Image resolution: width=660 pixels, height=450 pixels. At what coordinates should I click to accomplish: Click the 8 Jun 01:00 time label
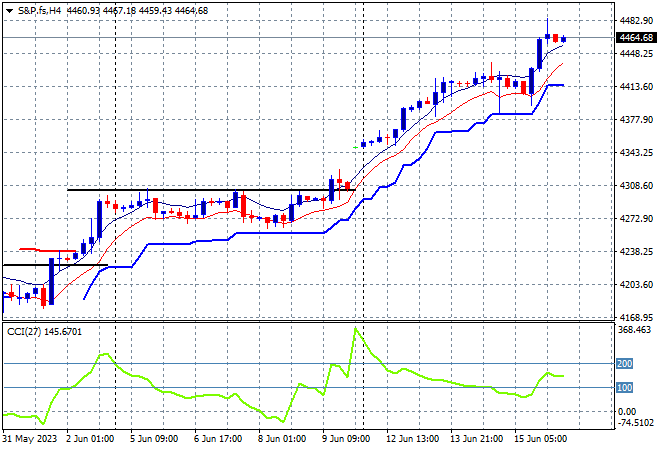(282, 439)
